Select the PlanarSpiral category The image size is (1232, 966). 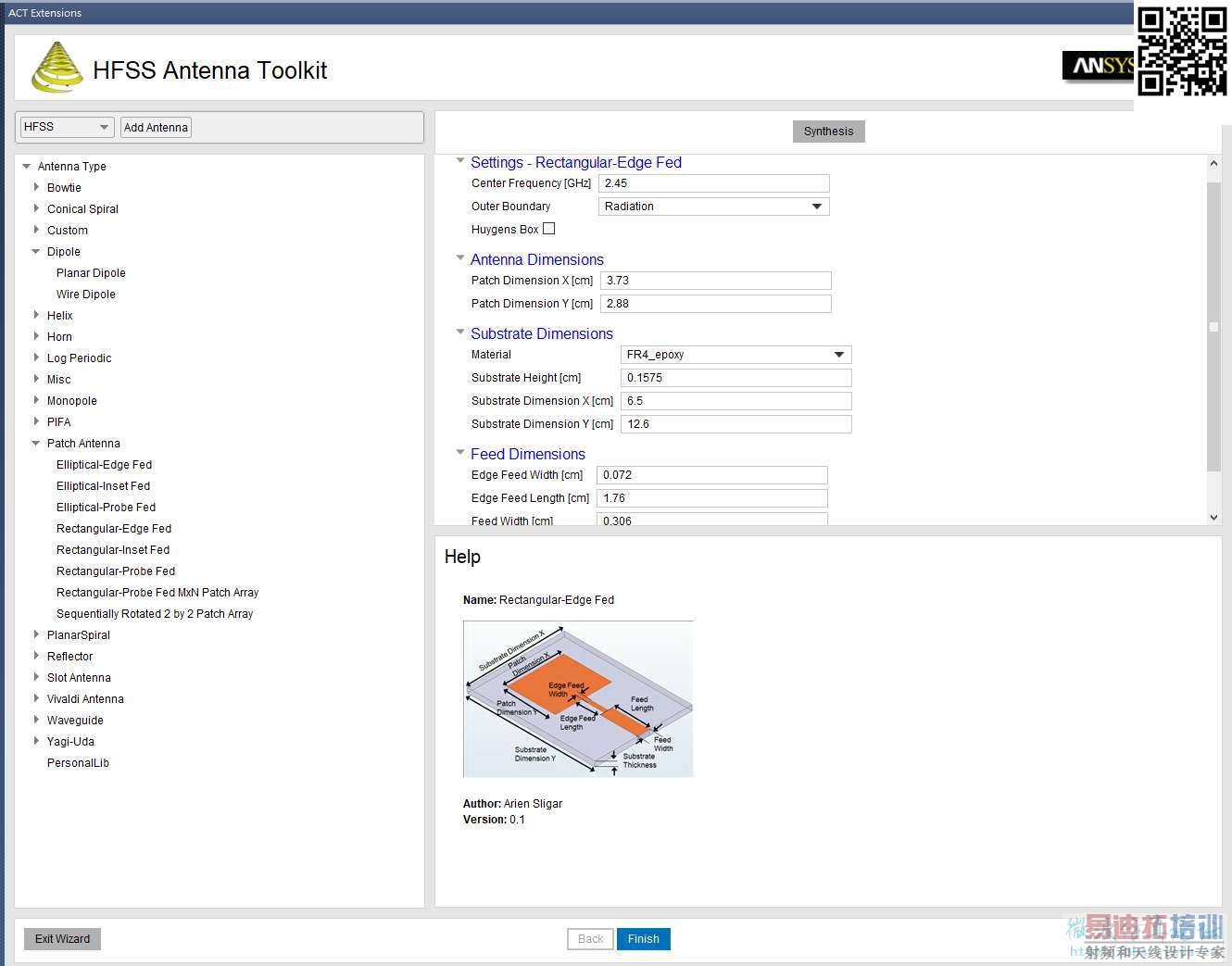(79, 635)
